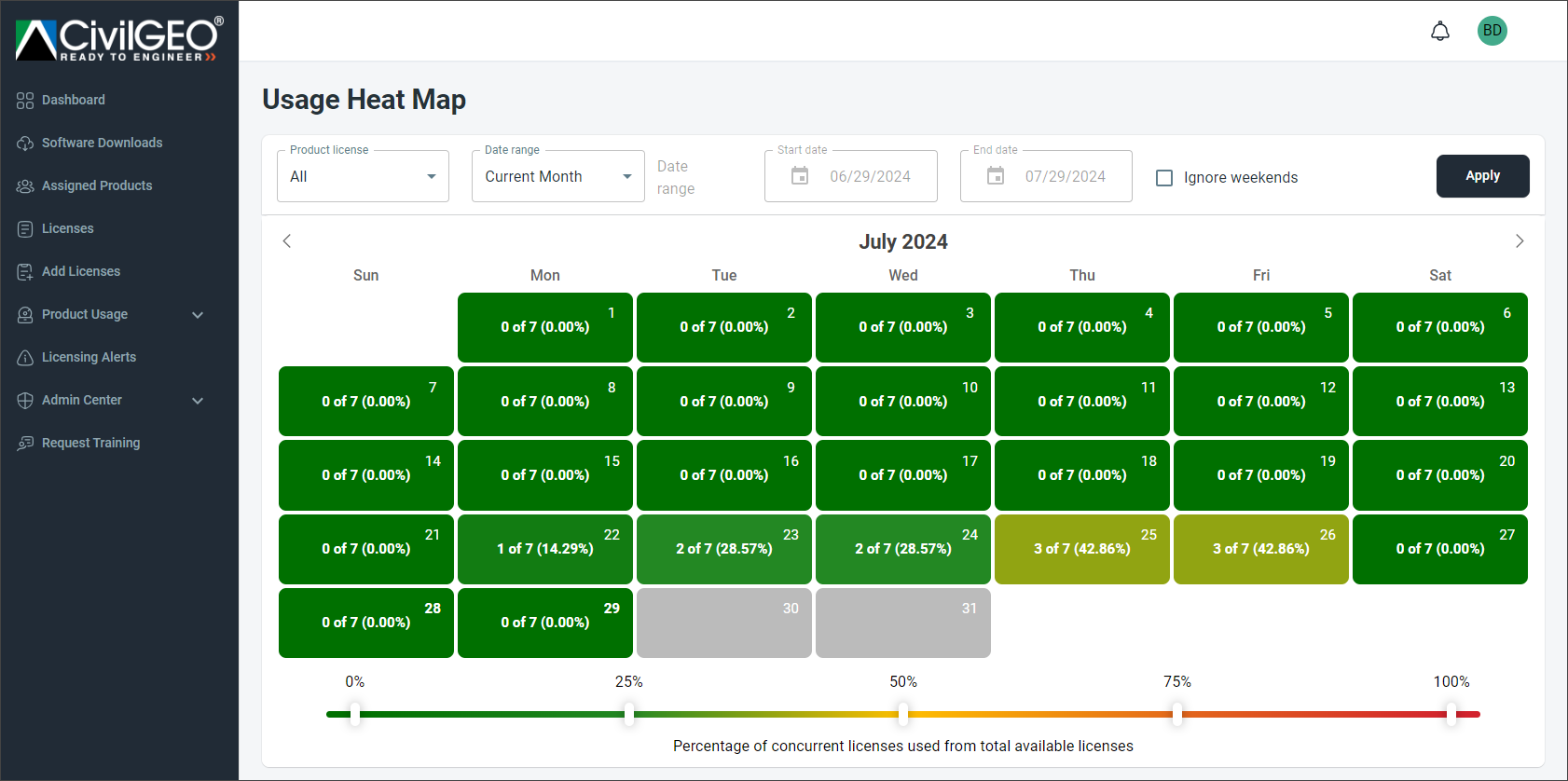Screen dimensions: 1568x781
Task: Click the notifications bell icon
Action: (x=1440, y=31)
